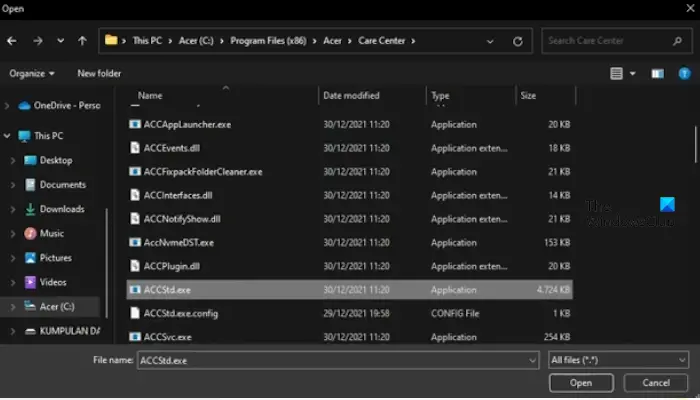Expand the Desktop tree node
Image resolution: width=700 pixels, height=400 pixels.
click(x=13, y=161)
